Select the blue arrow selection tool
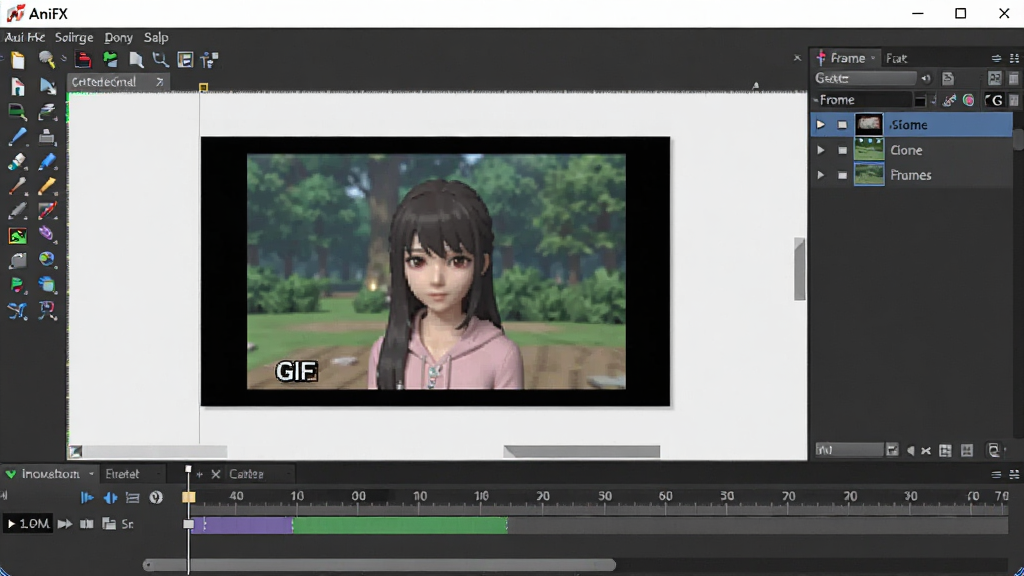Image resolution: width=1024 pixels, height=576 pixels. 48,86
